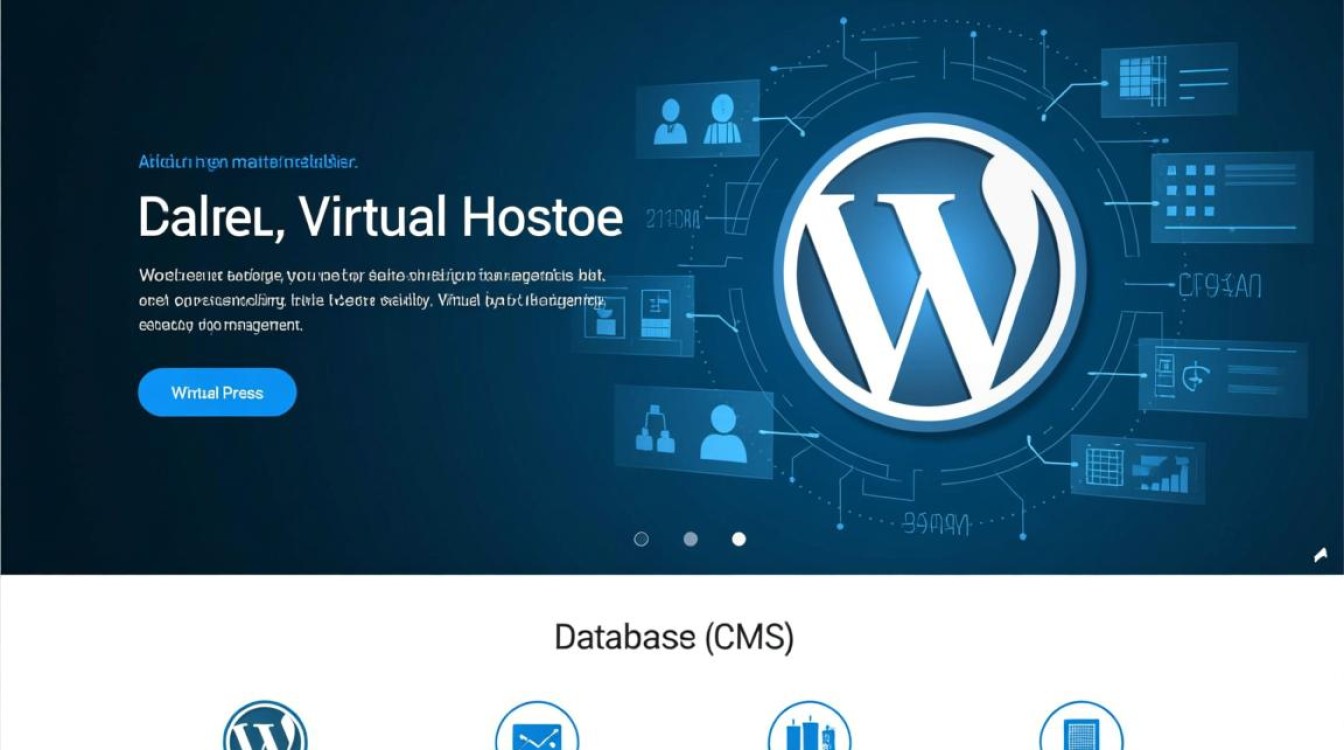The image size is (1344, 750).
Task: Click the small blue tagline link above the headline
Action: click(248, 161)
